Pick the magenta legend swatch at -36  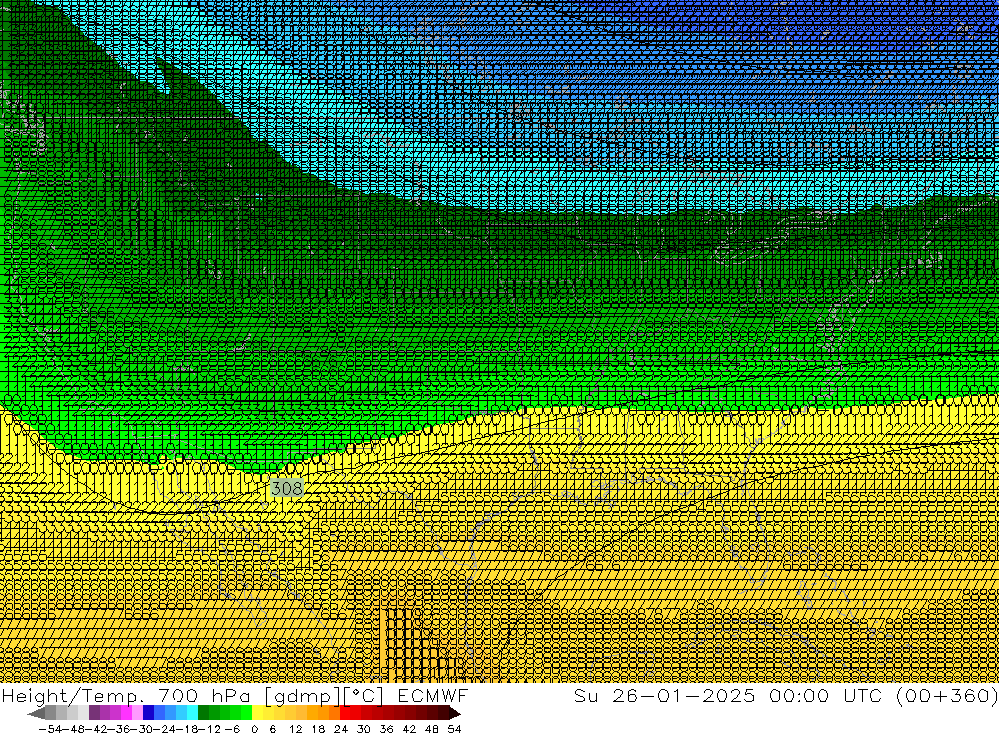pos(126,713)
